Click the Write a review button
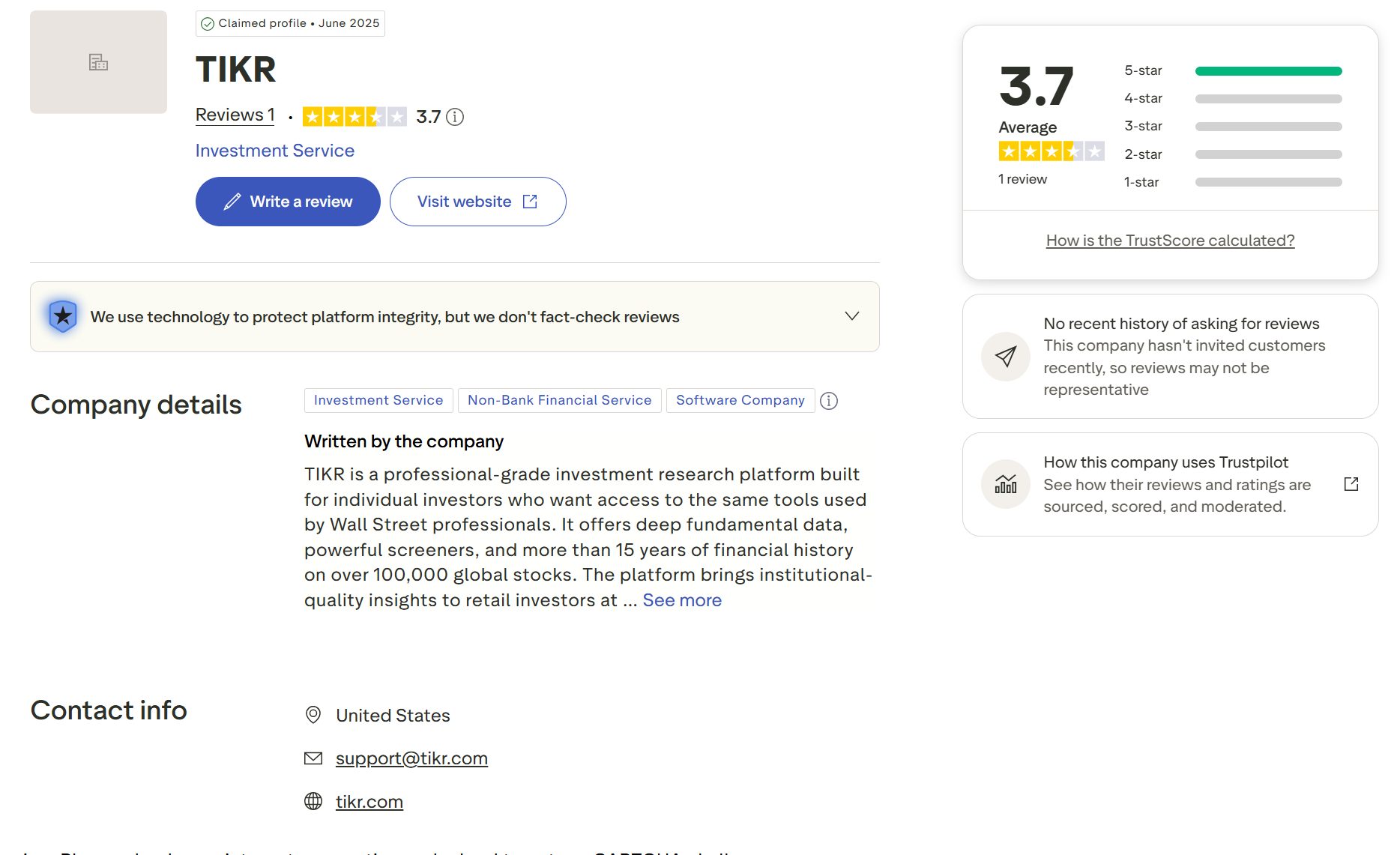Viewport: 1400px width, 855px height. (288, 202)
